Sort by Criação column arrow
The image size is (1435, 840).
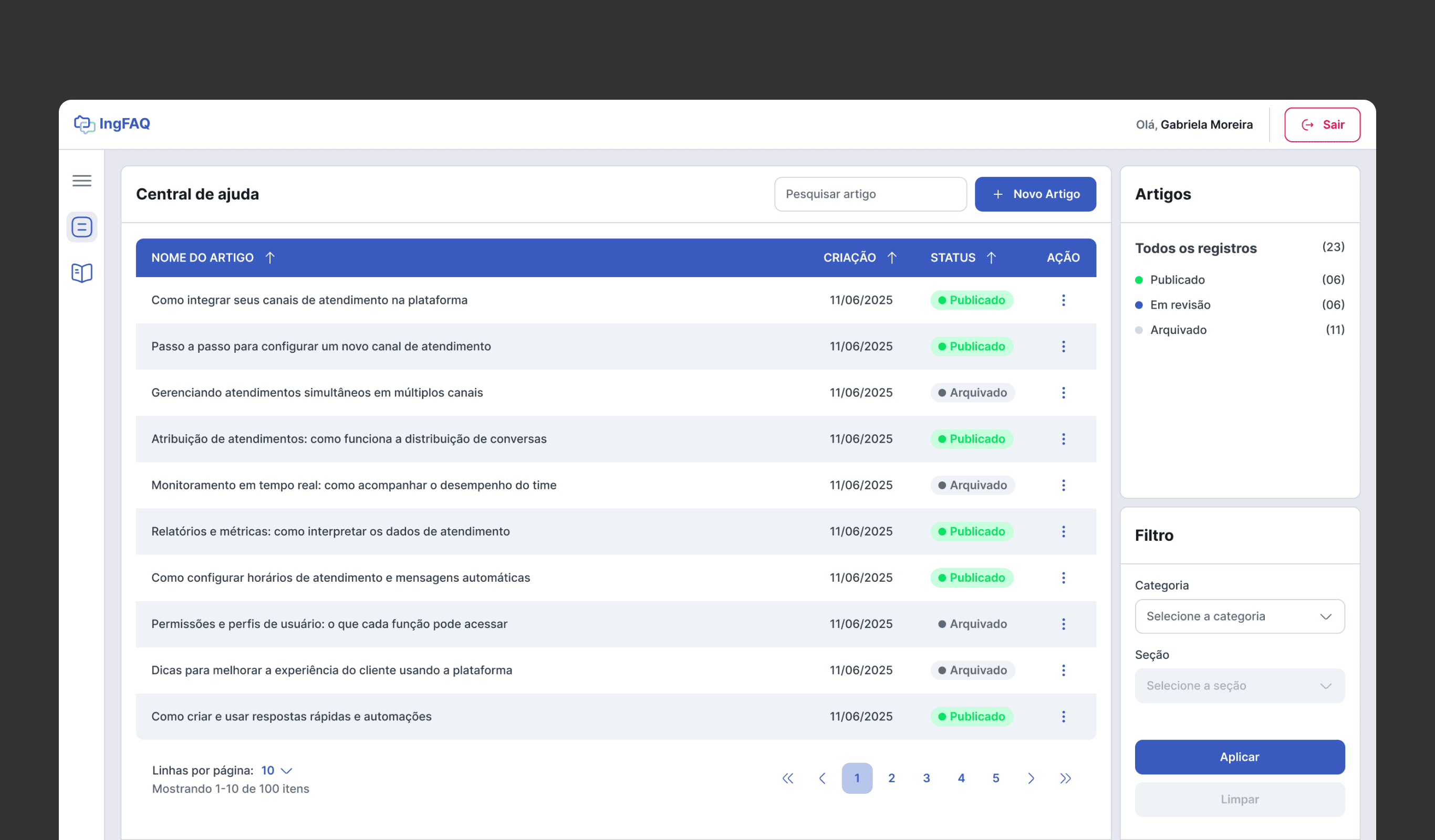pyautogui.click(x=891, y=258)
